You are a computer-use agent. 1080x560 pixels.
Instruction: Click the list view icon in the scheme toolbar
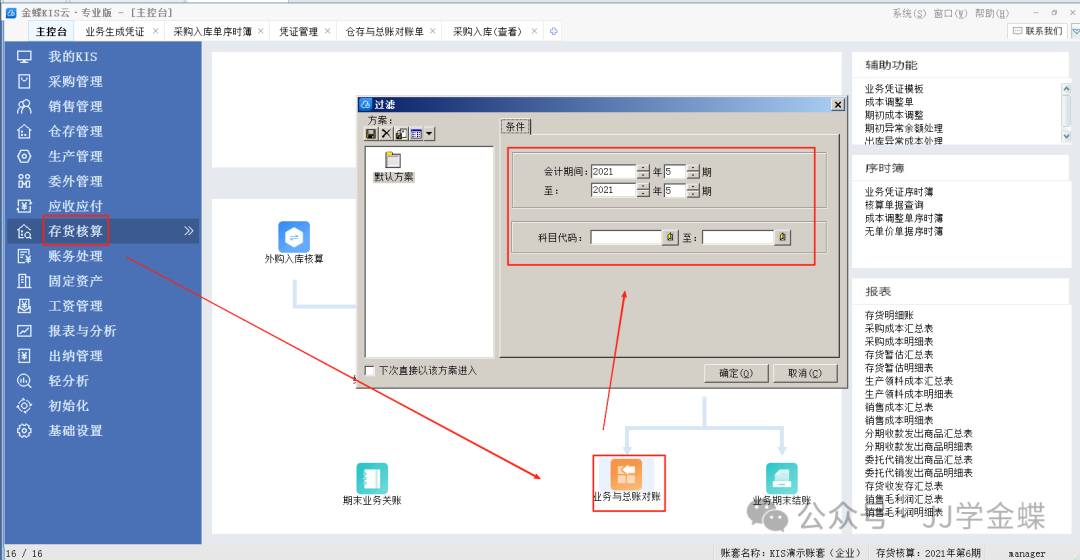[x=416, y=134]
